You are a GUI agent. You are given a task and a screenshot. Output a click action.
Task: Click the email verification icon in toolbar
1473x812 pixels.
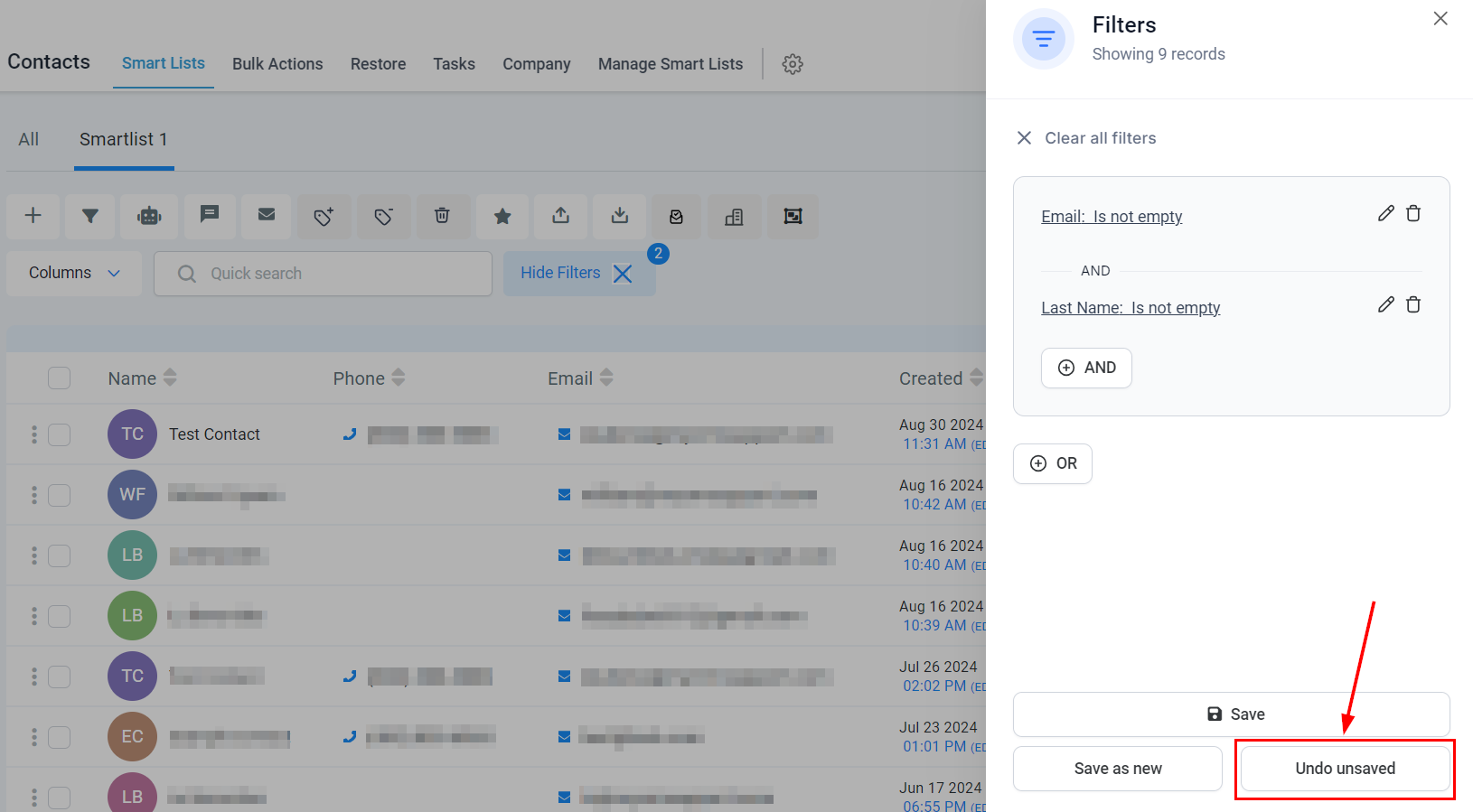pos(676,216)
